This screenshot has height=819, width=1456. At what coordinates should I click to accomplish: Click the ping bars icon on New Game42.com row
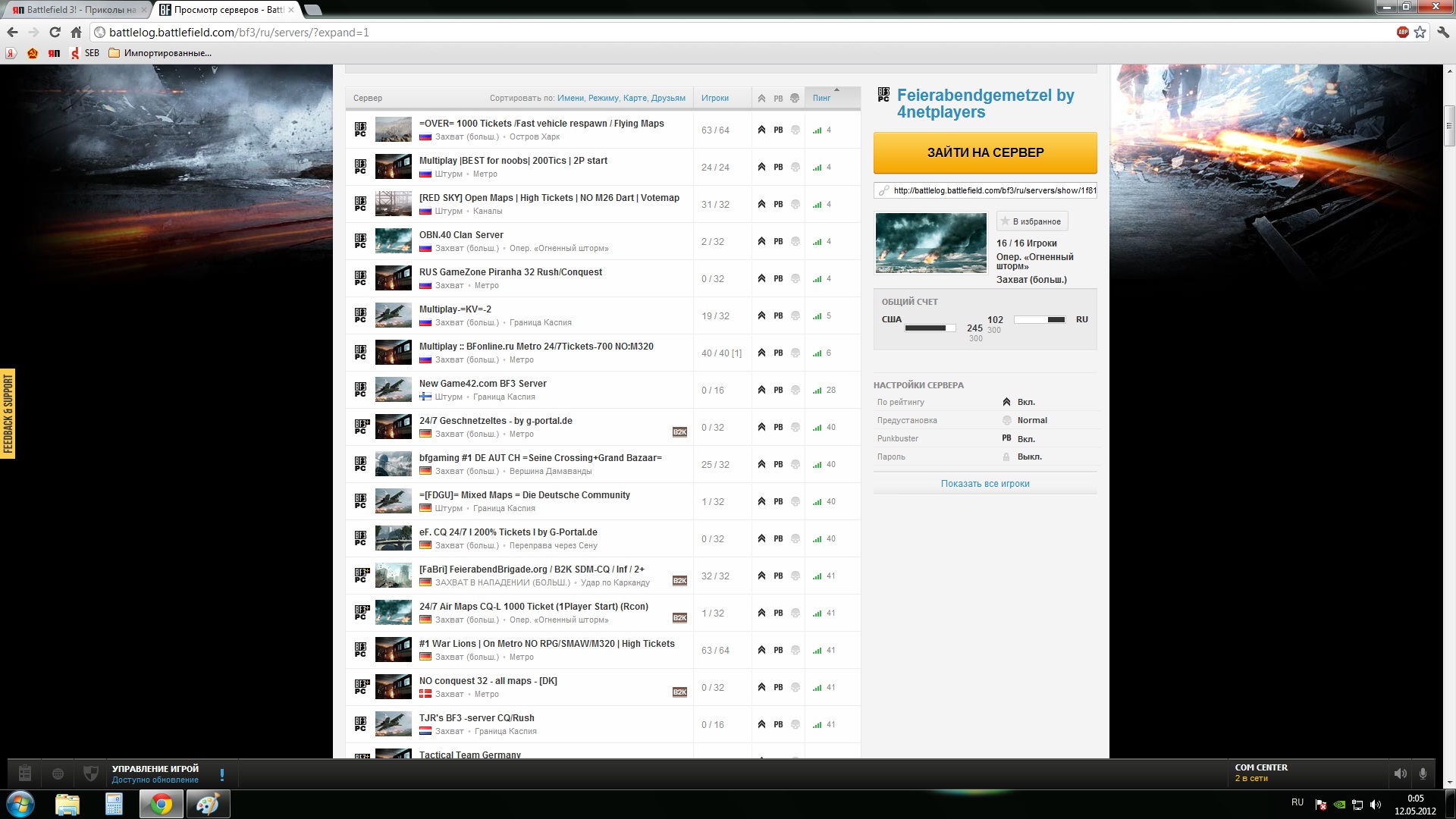(x=817, y=391)
